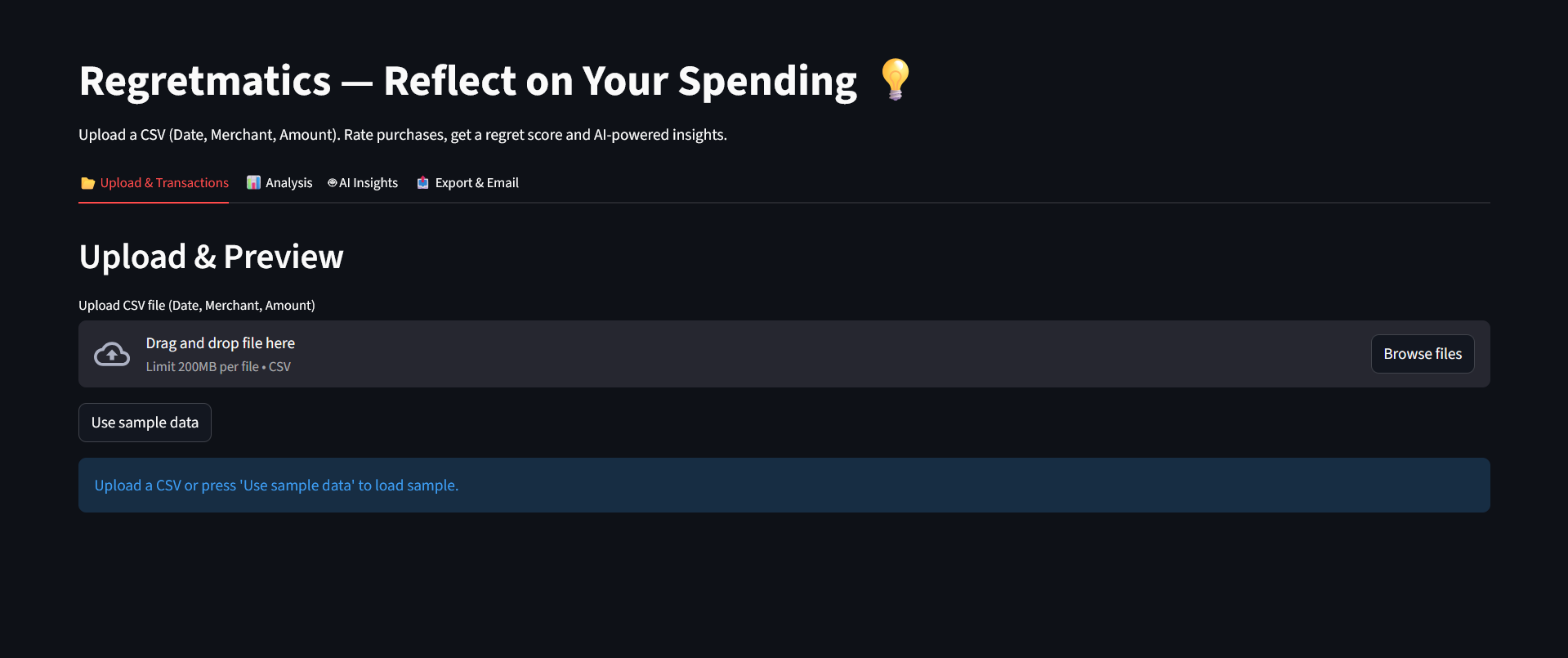Click the inbox icon beside Export & Email
The width and height of the screenshot is (1568, 658).
423,183
